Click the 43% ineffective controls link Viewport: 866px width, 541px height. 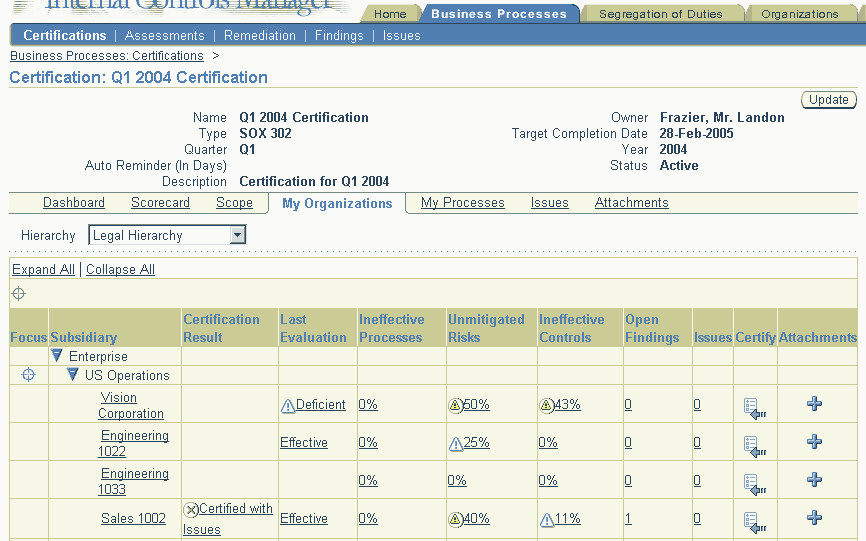pyautogui.click(x=567, y=405)
